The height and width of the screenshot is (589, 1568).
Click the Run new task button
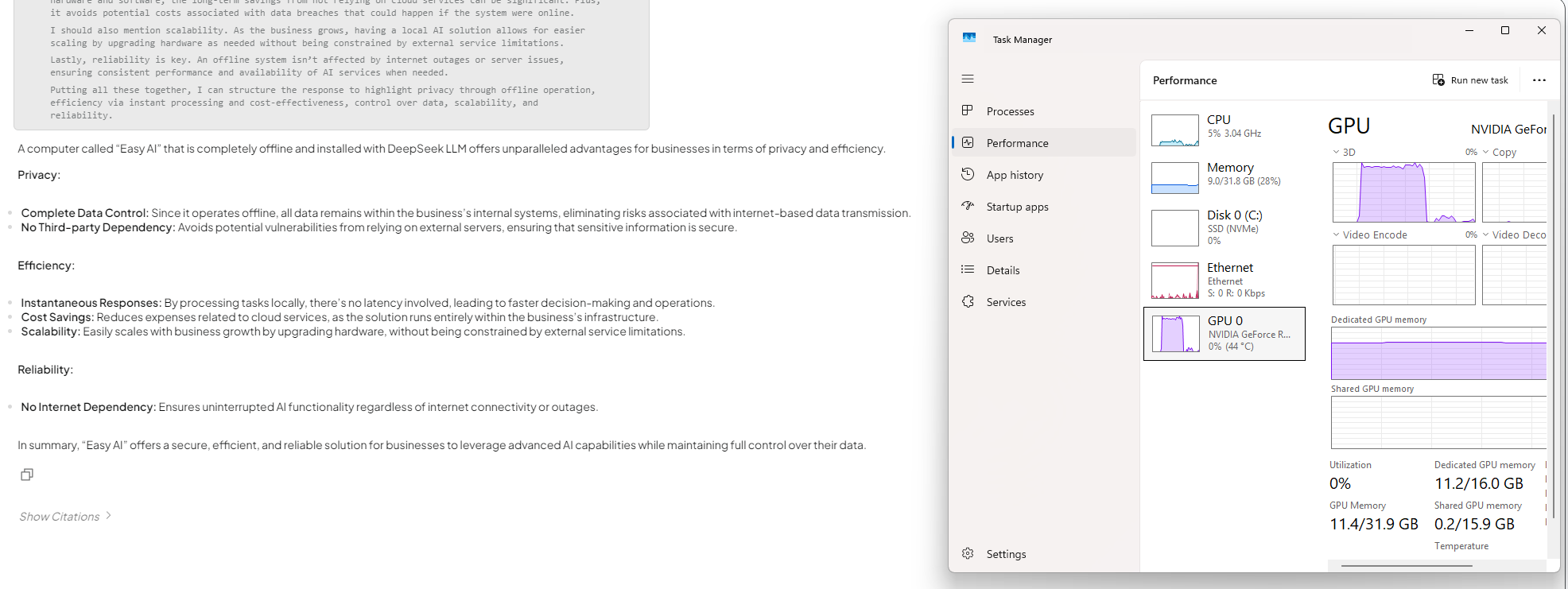click(x=1470, y=80)
